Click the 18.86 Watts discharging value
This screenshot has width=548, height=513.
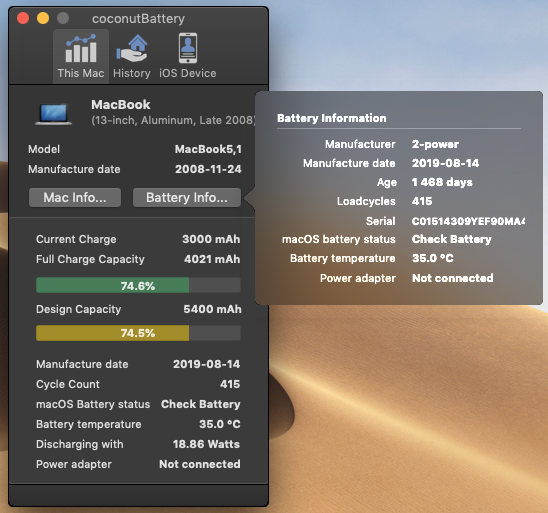coord(207,444)
